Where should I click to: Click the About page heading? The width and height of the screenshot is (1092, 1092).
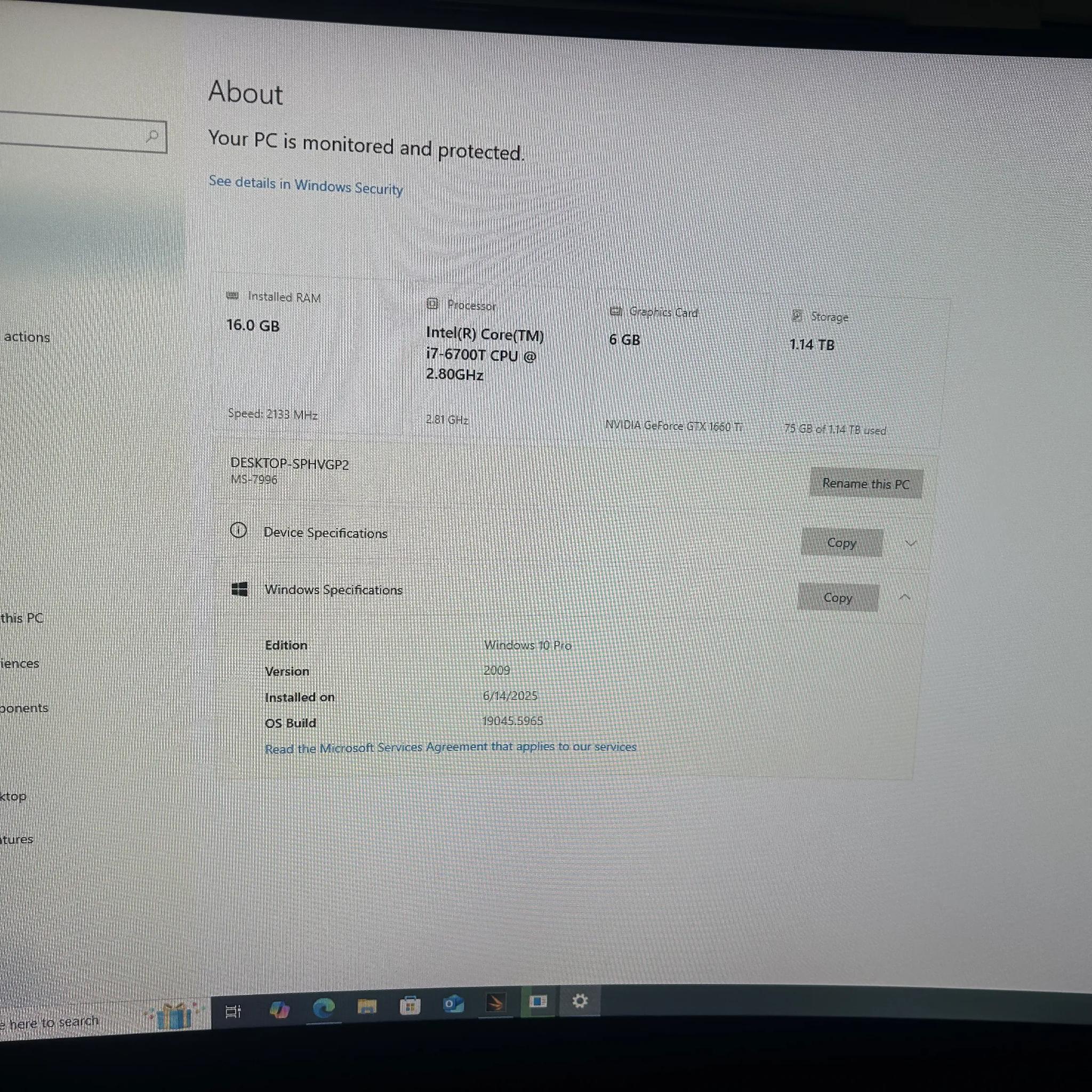[x=245, y=92]
